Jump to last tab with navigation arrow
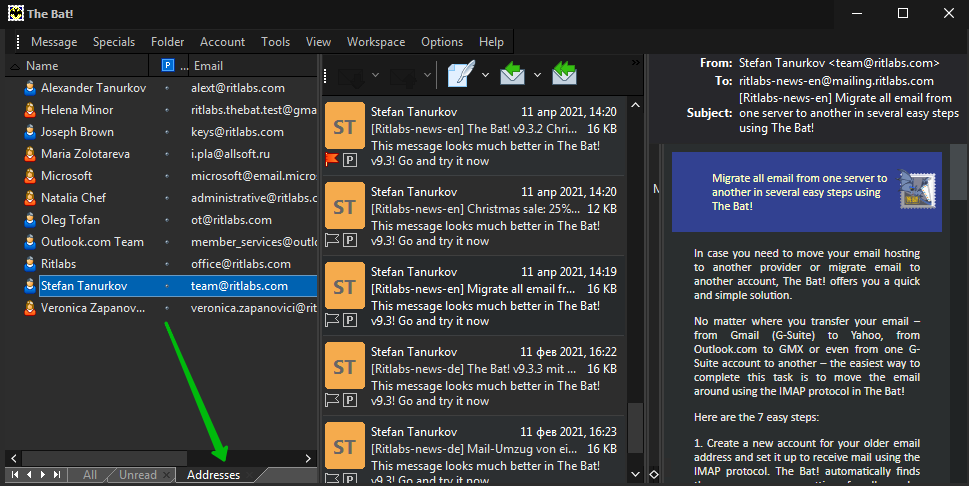This screenshot has width=969, height=486. [x=57, y=475]
